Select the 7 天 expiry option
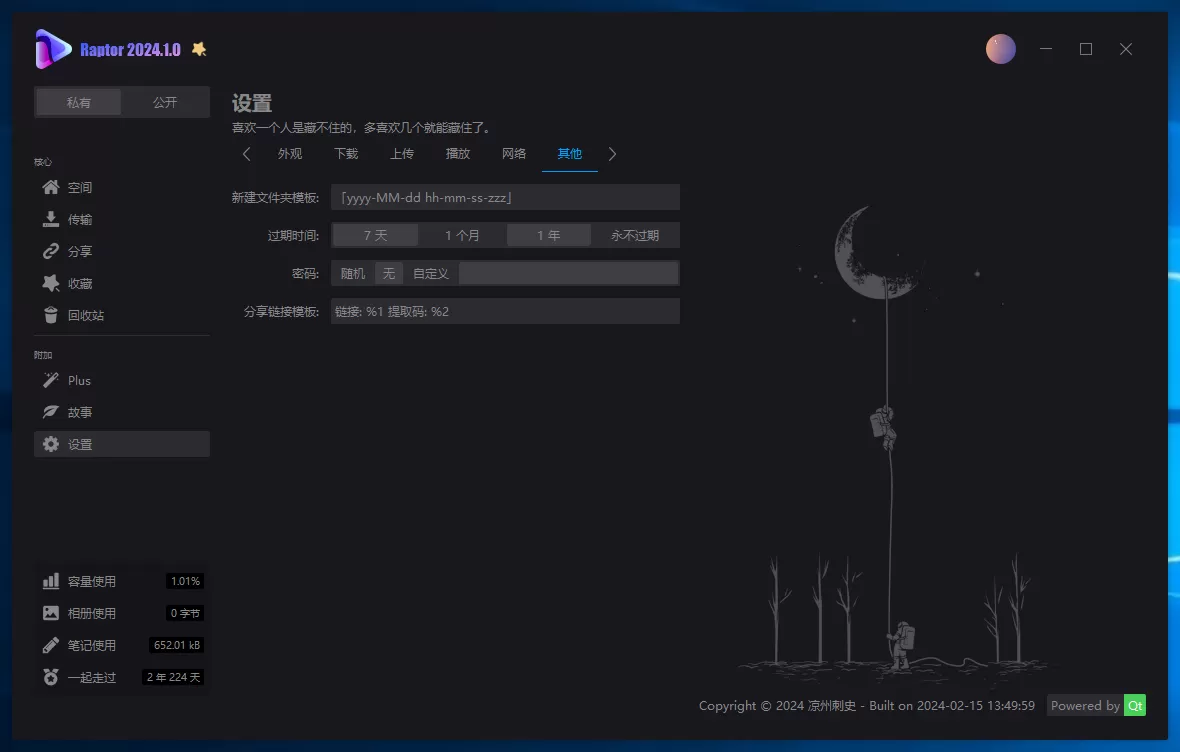This screenshot has width=1180, height=752. (x=375, y=234)
